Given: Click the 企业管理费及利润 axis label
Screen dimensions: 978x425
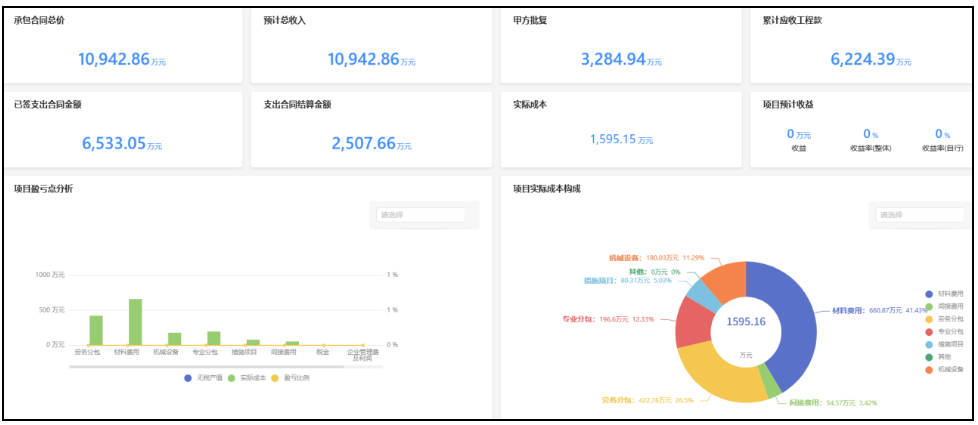Looking at the screenshot, I should 362,355.
